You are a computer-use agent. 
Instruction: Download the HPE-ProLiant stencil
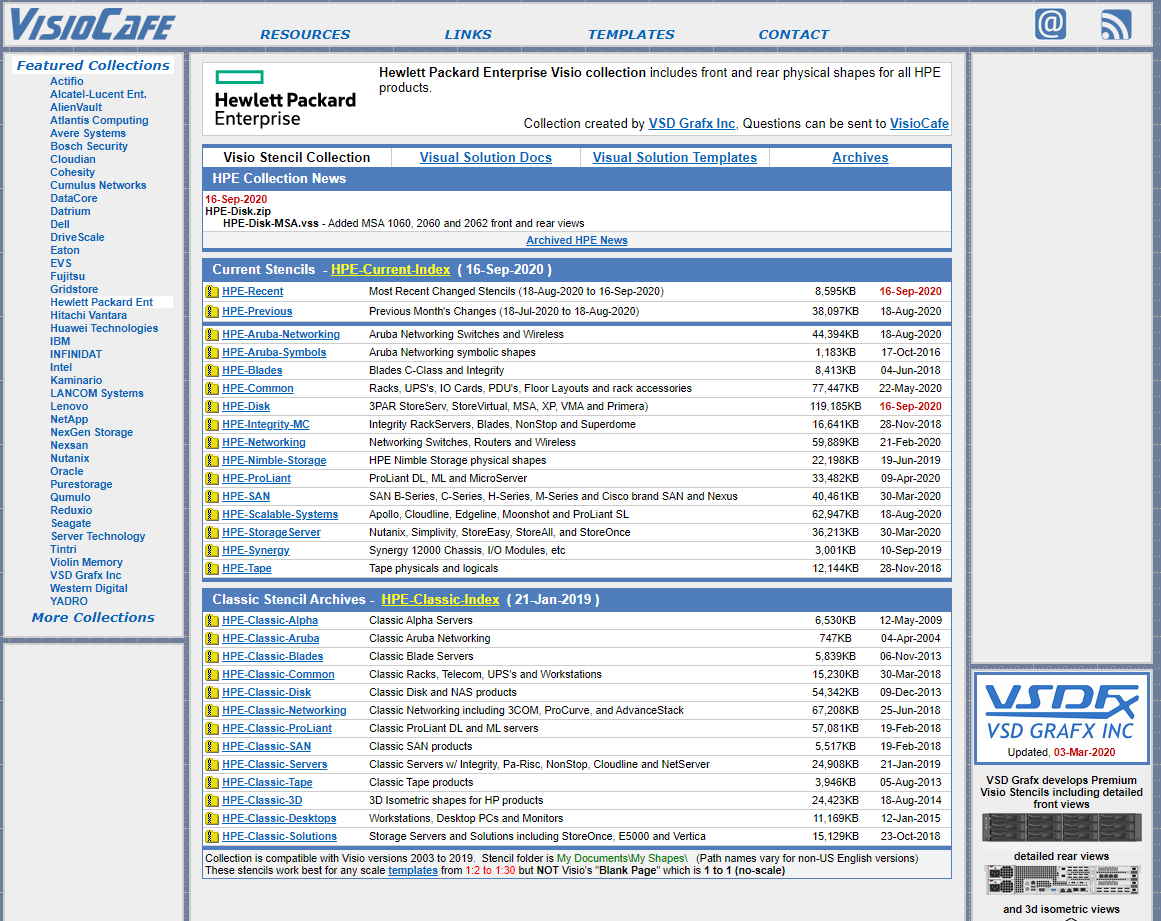[x=256, y=478]
